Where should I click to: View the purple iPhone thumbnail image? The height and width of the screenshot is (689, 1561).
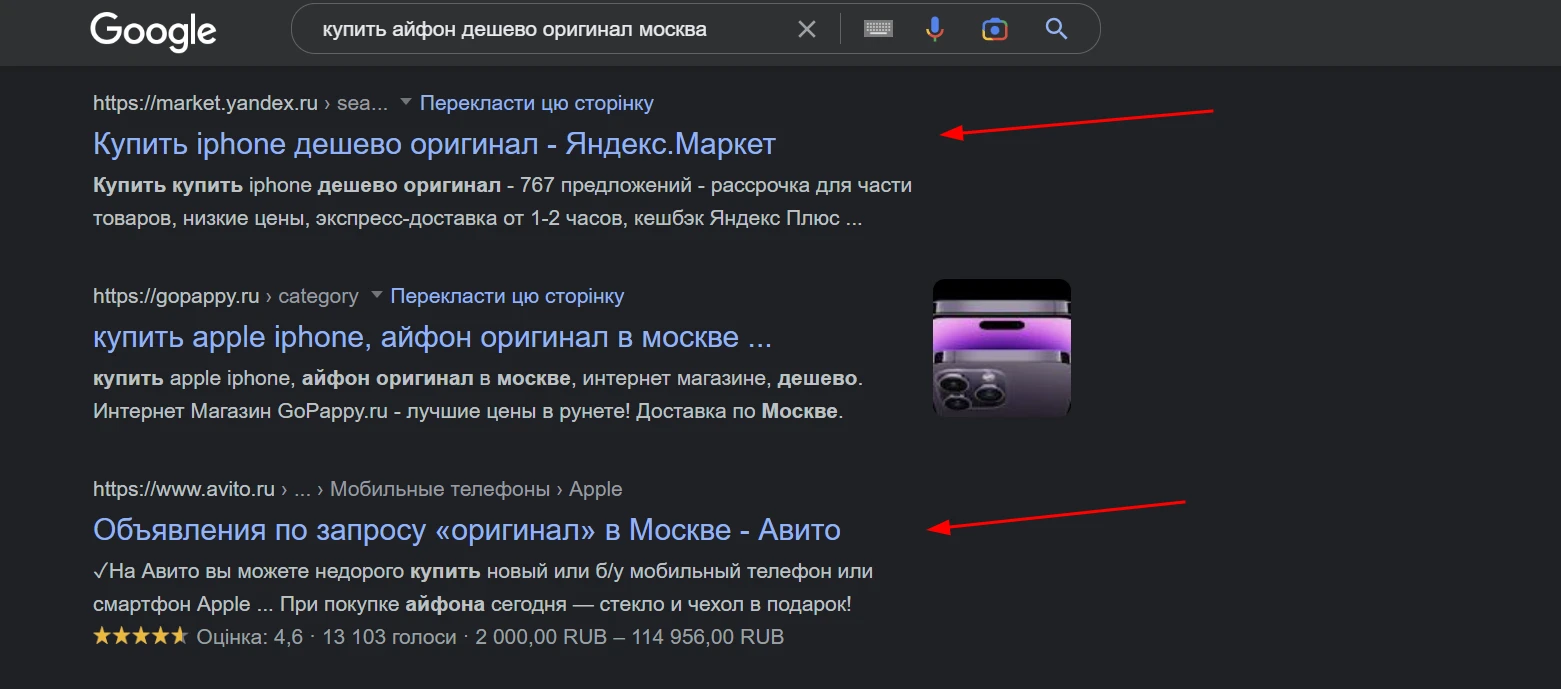click(1001, 348)
